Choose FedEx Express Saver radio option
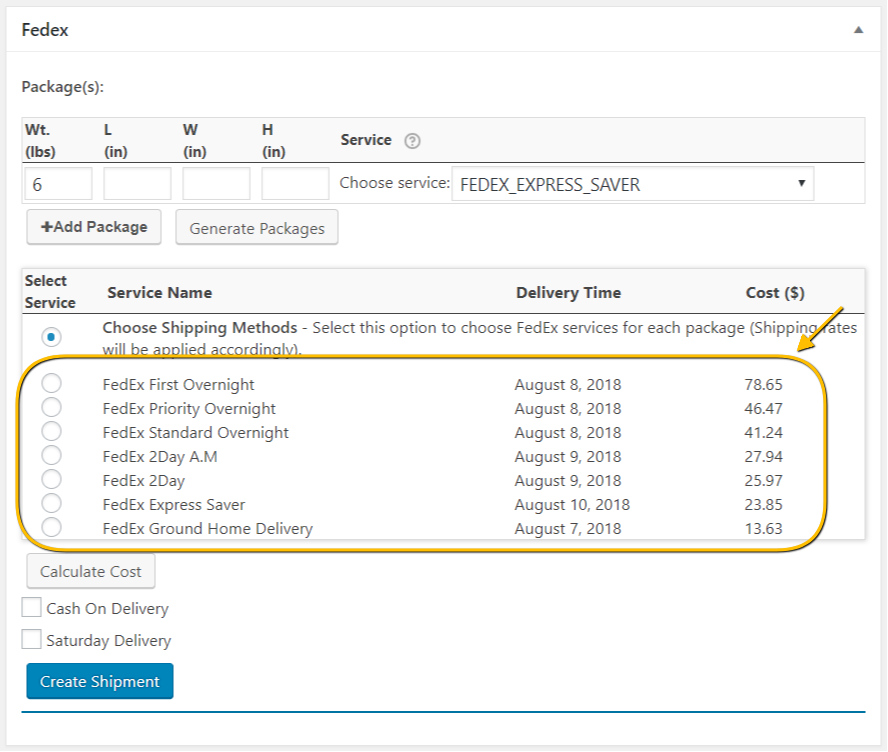Image resolution: width=888 pixels, height=752 pixels. pyautogui.click(x=51, y=504)
